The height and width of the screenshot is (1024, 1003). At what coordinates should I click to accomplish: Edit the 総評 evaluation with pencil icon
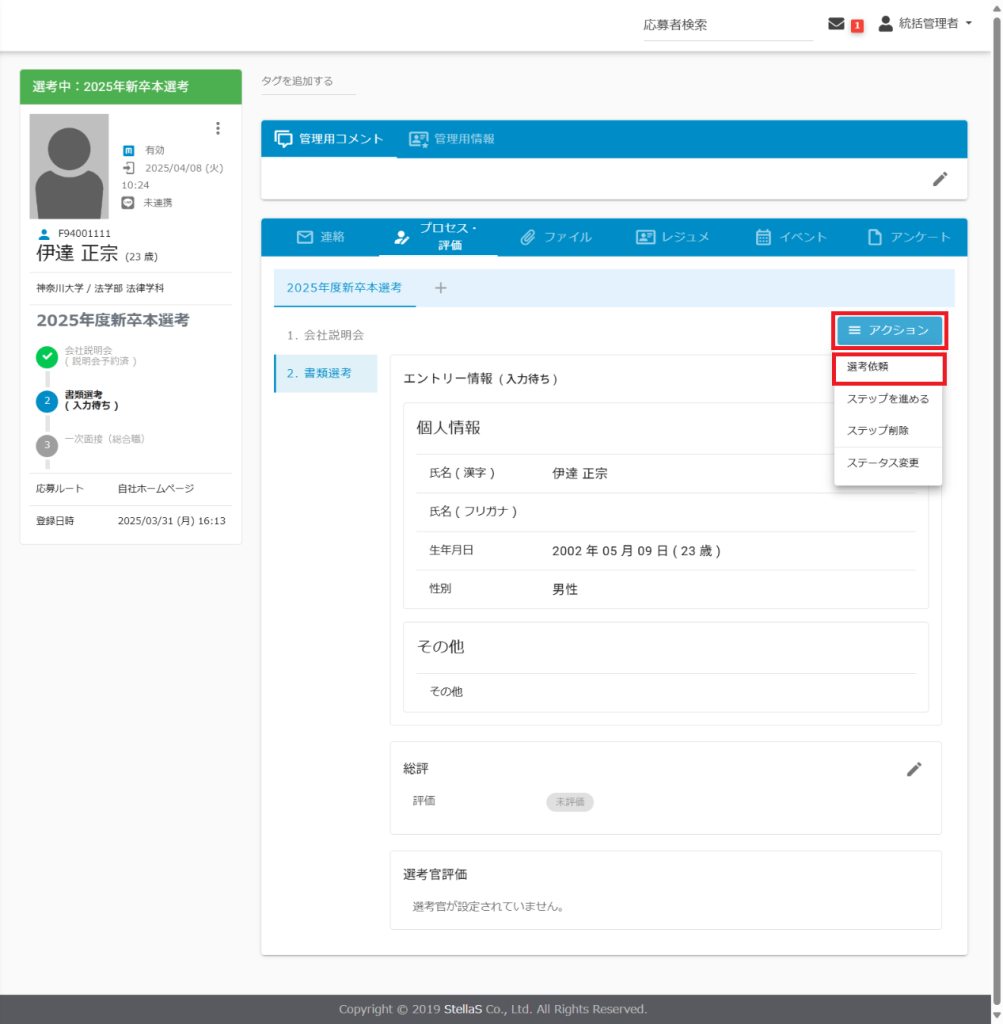coord(914,769)
